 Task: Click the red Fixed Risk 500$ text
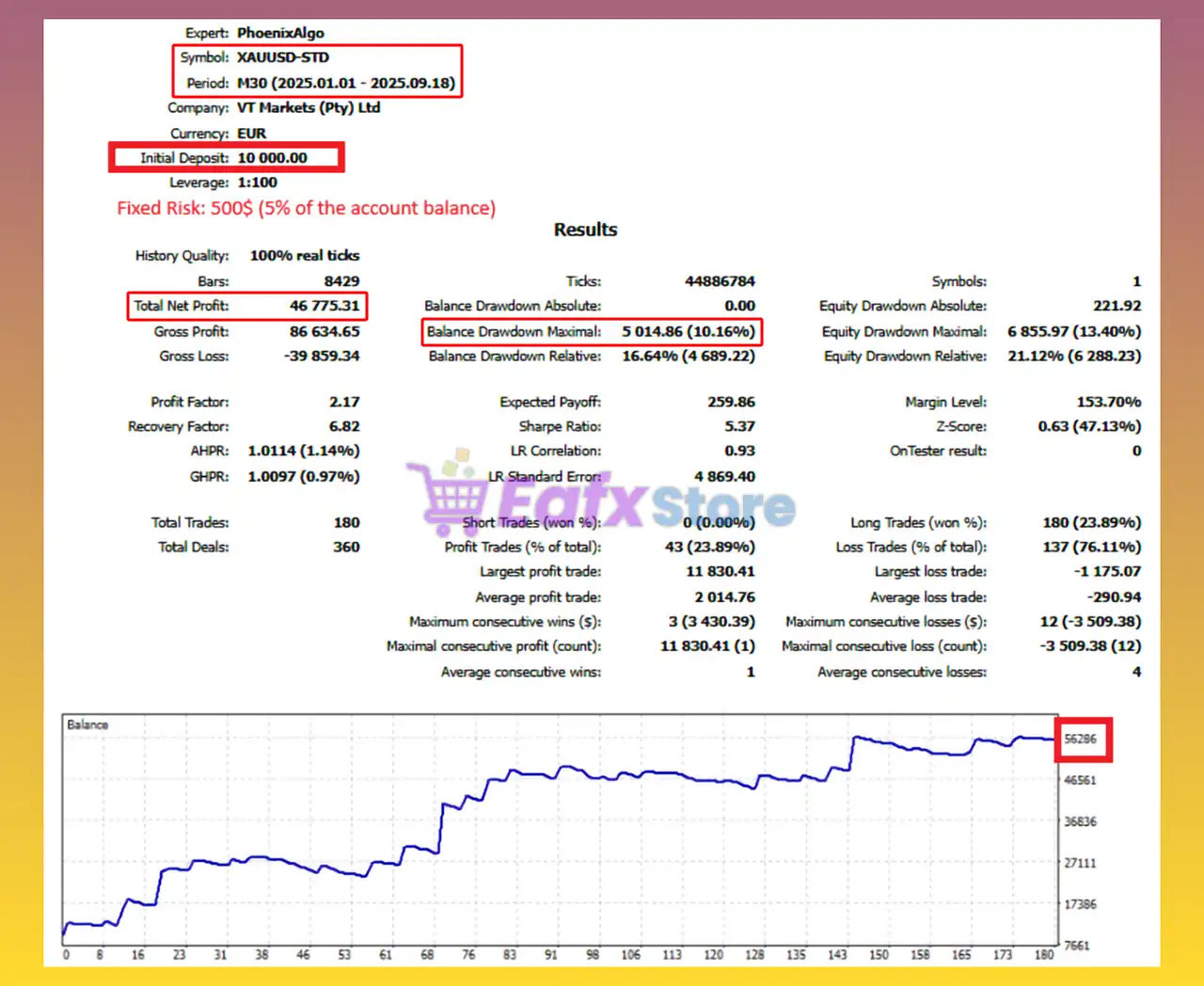[306, 208]
